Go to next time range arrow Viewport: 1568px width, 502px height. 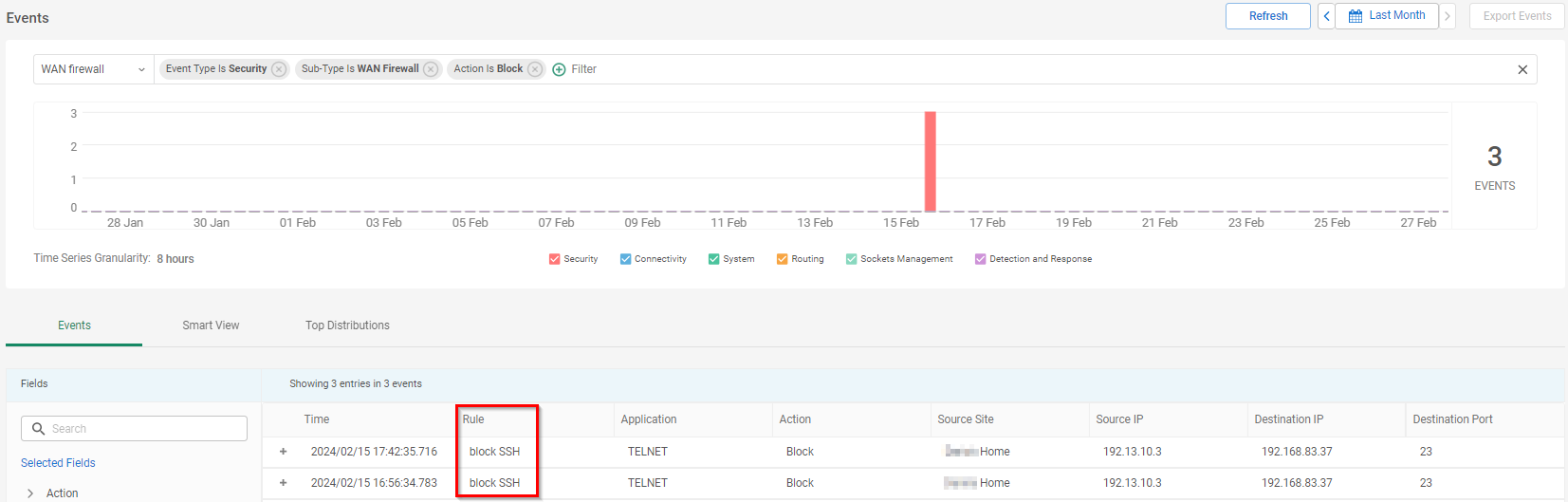(x=1448, y=16)
